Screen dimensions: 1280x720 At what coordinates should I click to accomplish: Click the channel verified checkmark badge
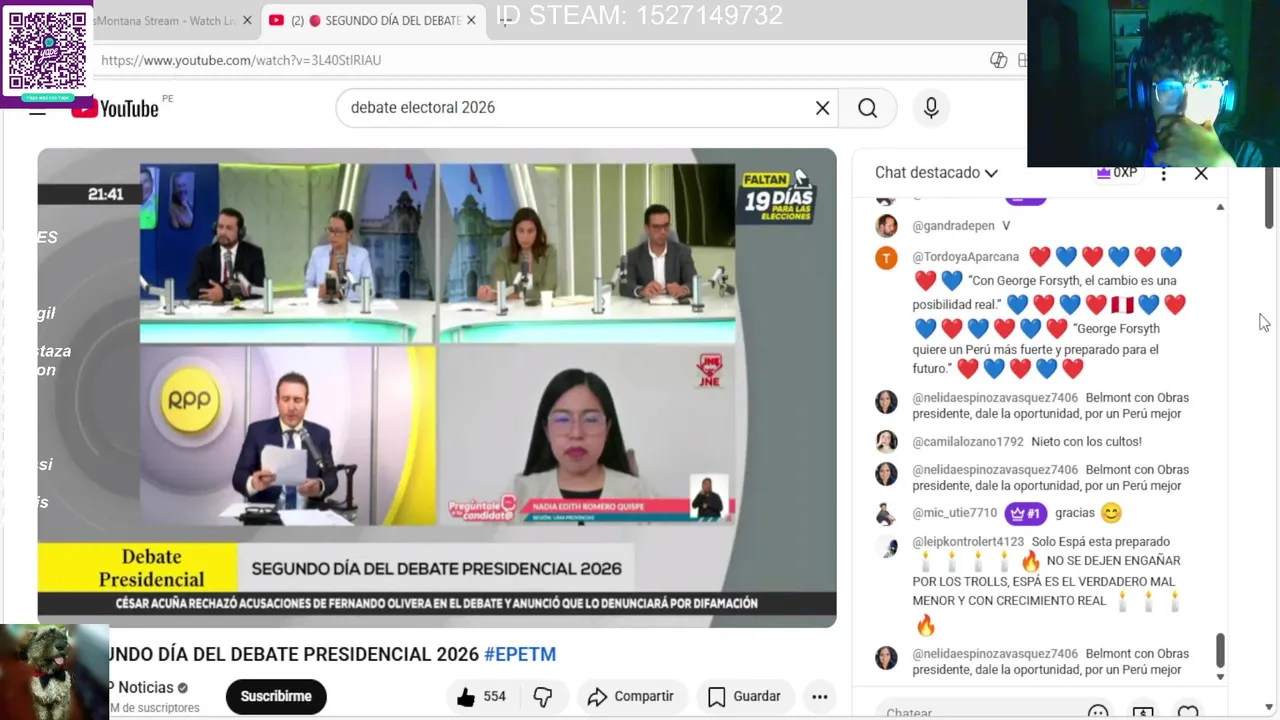click(x=183, y=688)
